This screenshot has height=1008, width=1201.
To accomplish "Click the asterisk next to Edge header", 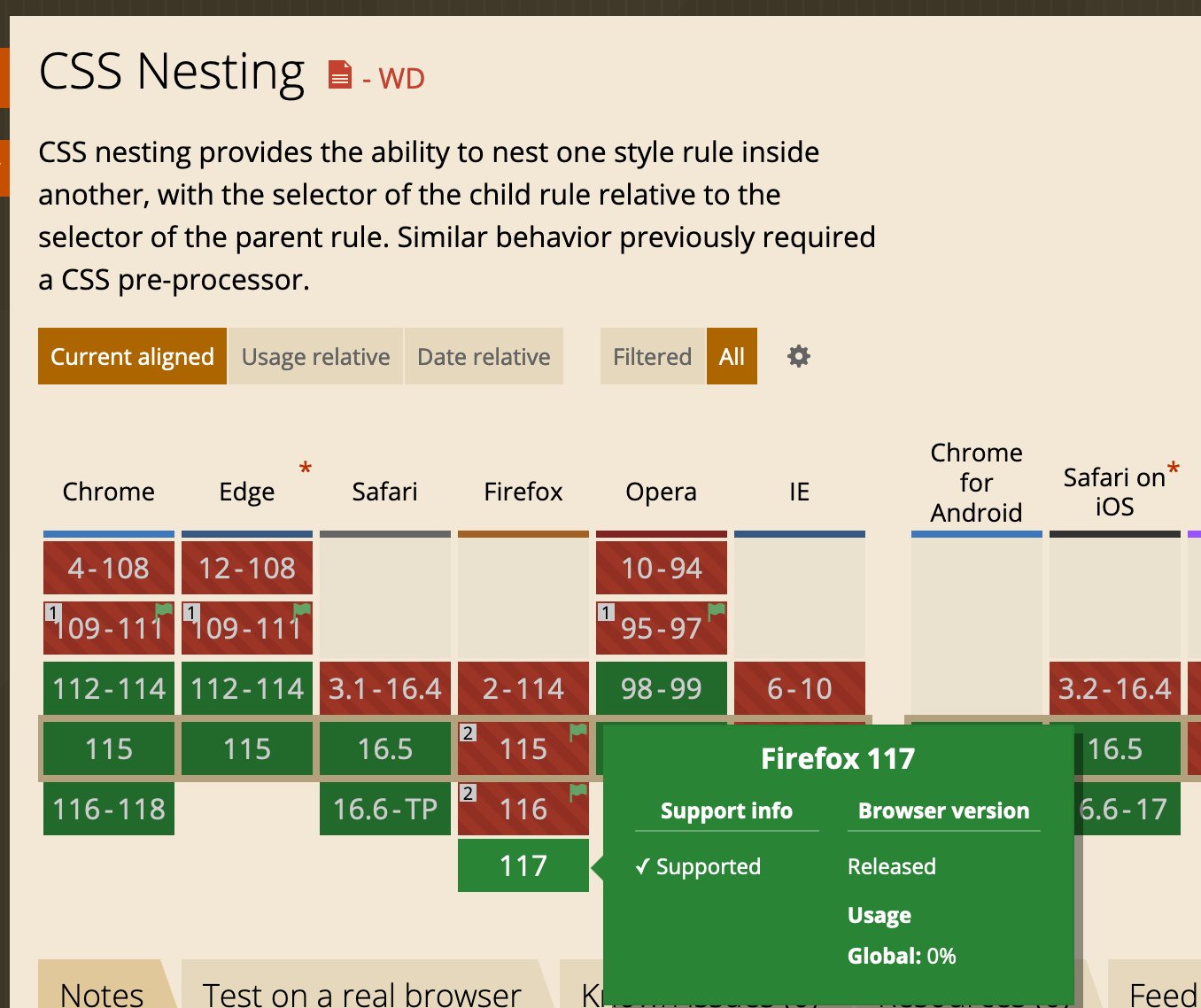I will tap(306, 469).
